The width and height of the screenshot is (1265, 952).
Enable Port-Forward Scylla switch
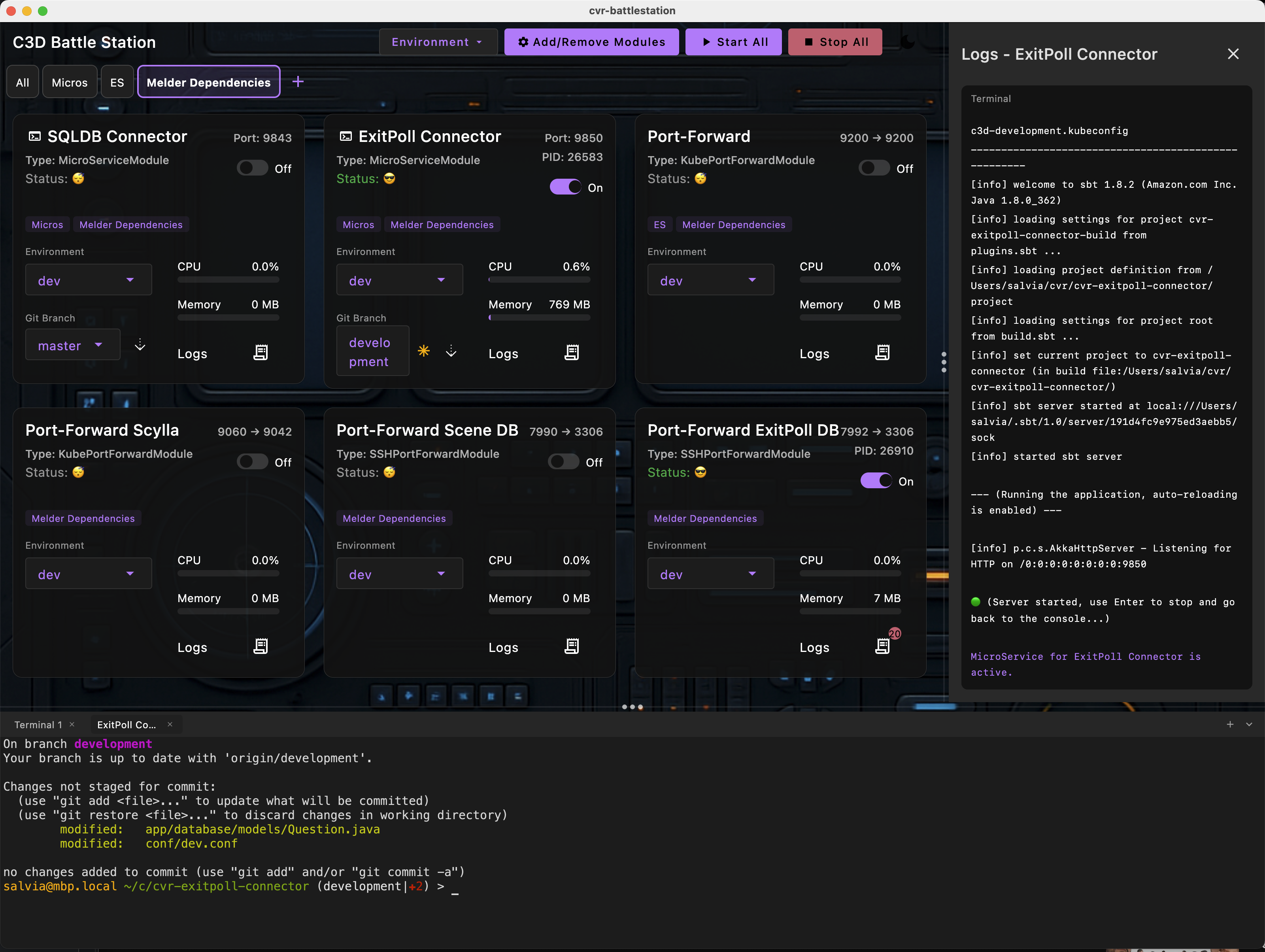pyautogui.click(x=252, y=462)
